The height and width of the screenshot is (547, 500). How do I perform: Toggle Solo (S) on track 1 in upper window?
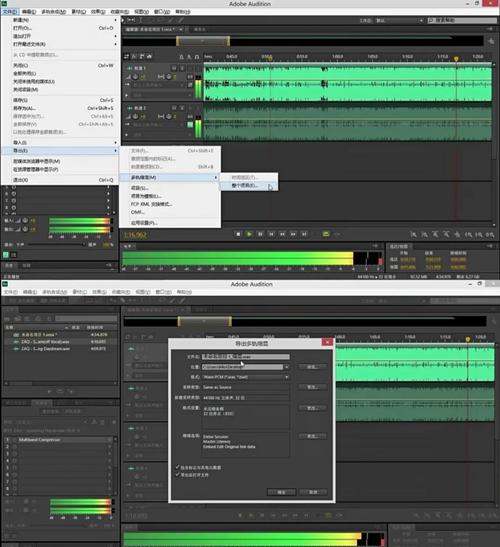(182, 68)
